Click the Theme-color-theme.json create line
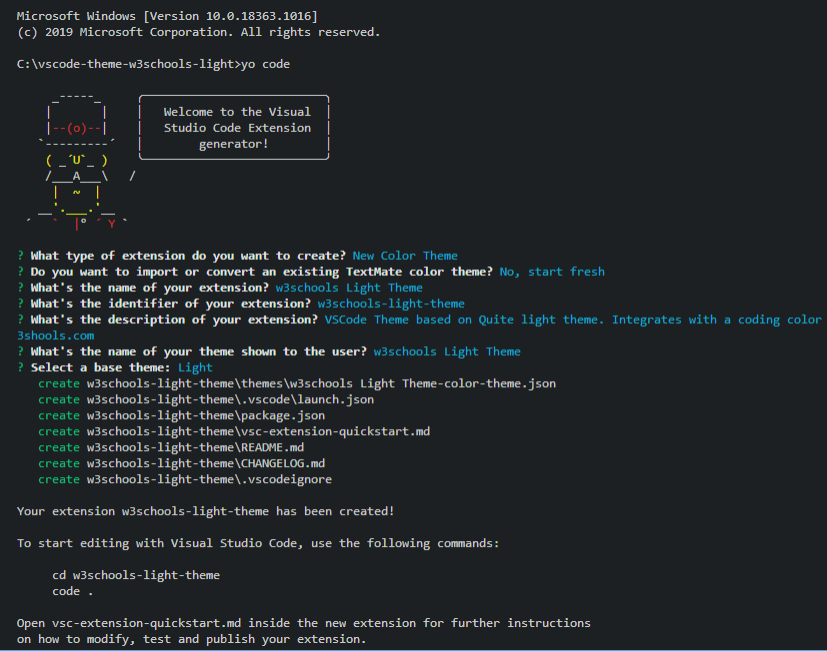 click(297, 384)
